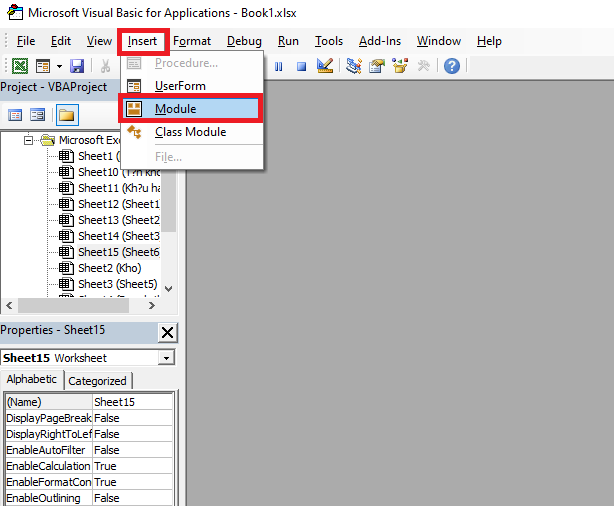The width and height of the screenshot is (614, 506).
Task: Click the DisplayPageBreak property value False
Action: tap(132, 418)
